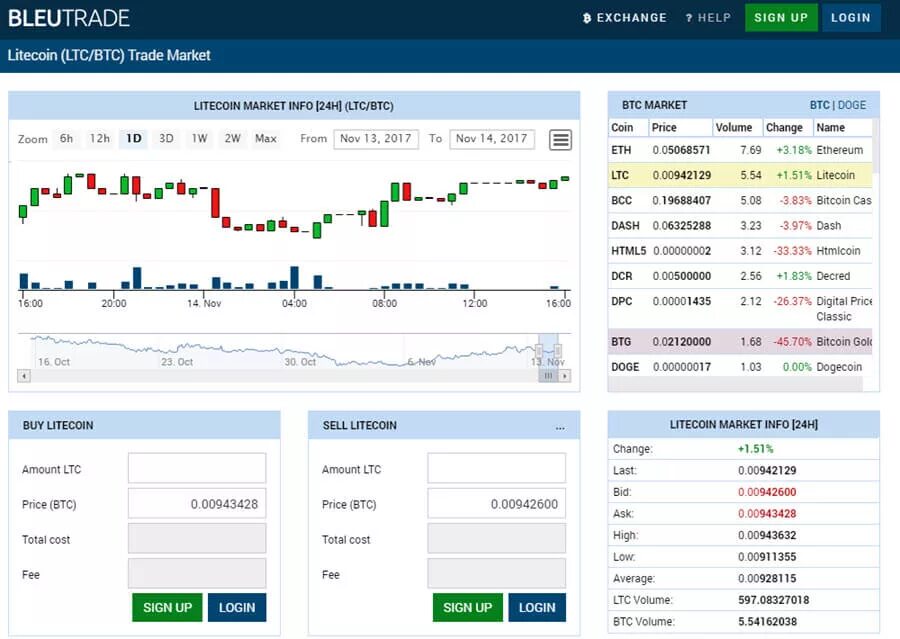Set chart zoom to 1W
Image resolution: width=900 pixels, height=639 pixels.
coord(199,139)
